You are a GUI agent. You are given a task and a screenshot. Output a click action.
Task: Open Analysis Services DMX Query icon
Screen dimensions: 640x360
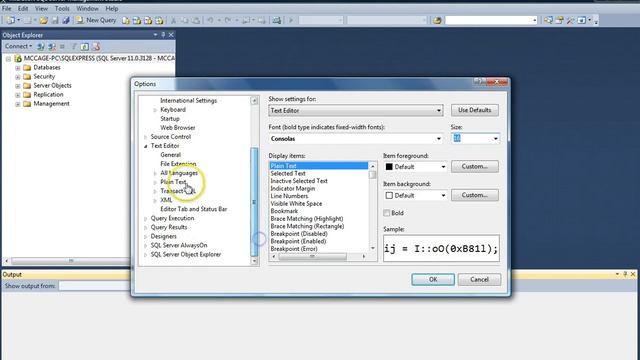148,20
